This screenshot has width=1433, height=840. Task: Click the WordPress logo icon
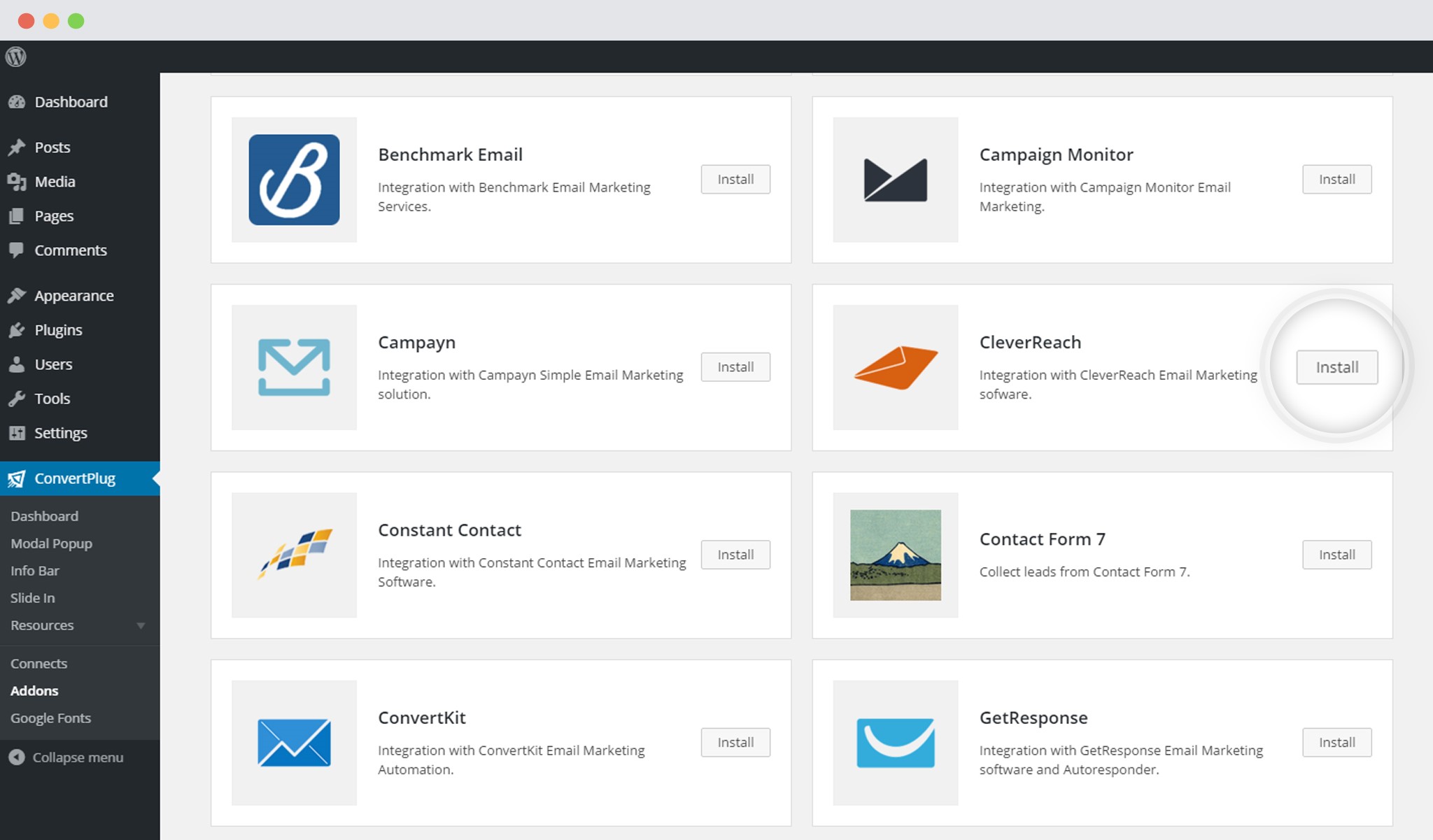(16, 56)
